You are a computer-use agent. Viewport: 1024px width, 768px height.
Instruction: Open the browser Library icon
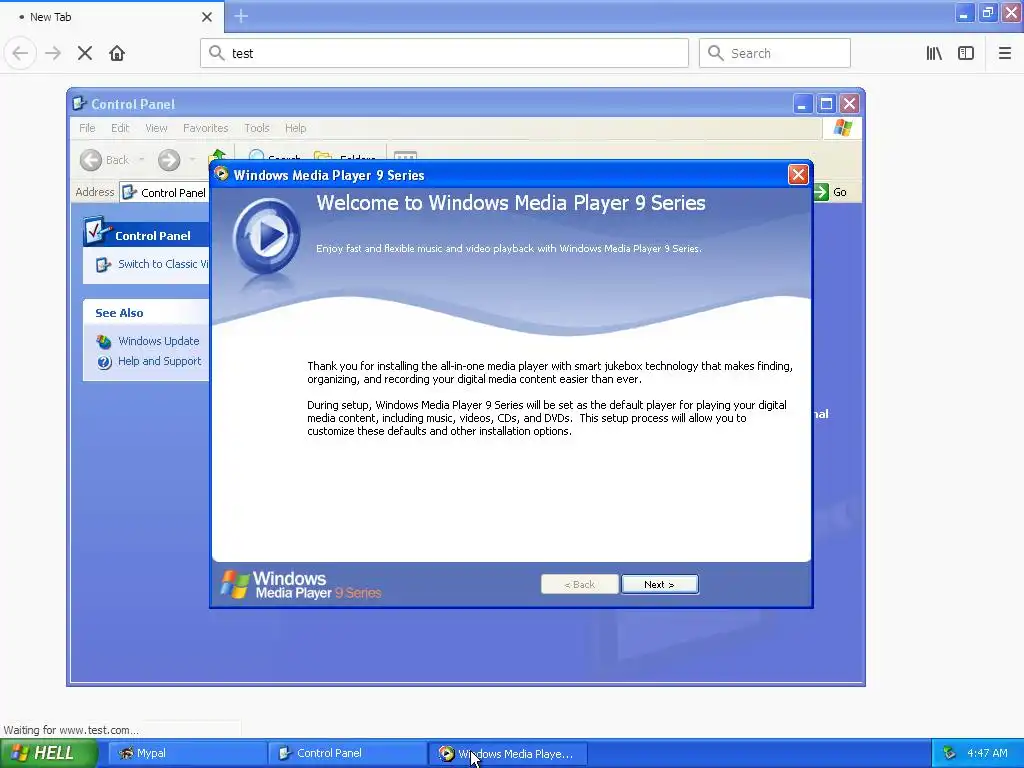934,53
